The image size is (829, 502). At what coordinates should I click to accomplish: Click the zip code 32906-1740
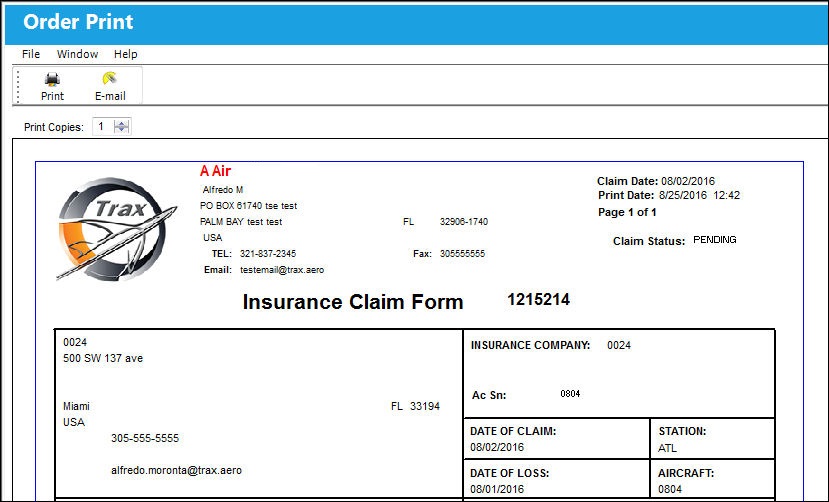pyautogui.click(x=464, y=222)
